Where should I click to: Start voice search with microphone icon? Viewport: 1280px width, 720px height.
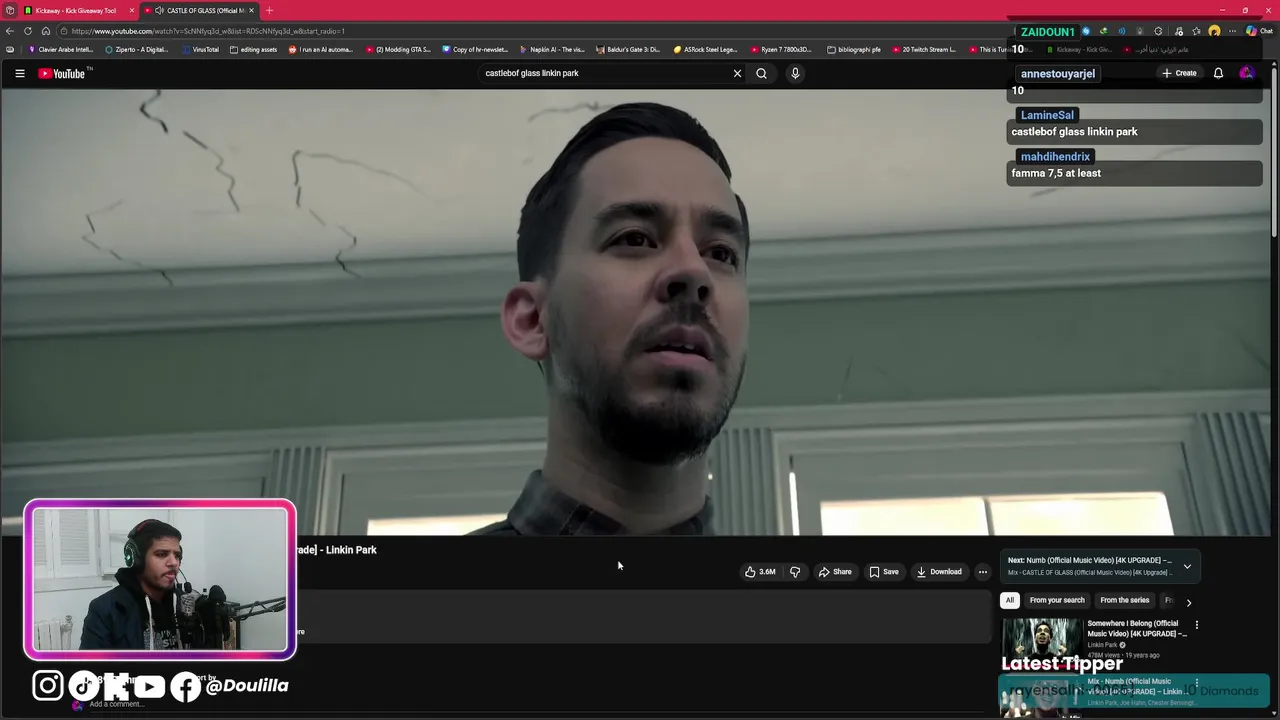coord(795,73)
